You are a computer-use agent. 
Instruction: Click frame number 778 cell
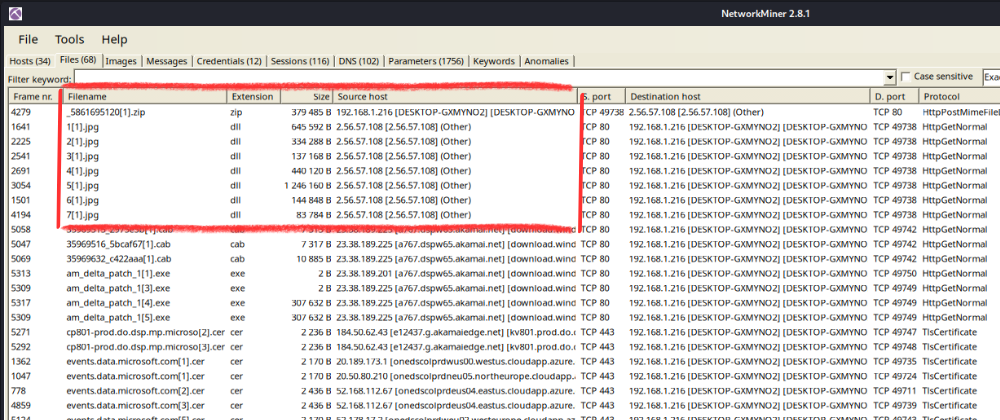tap(18, 391)
